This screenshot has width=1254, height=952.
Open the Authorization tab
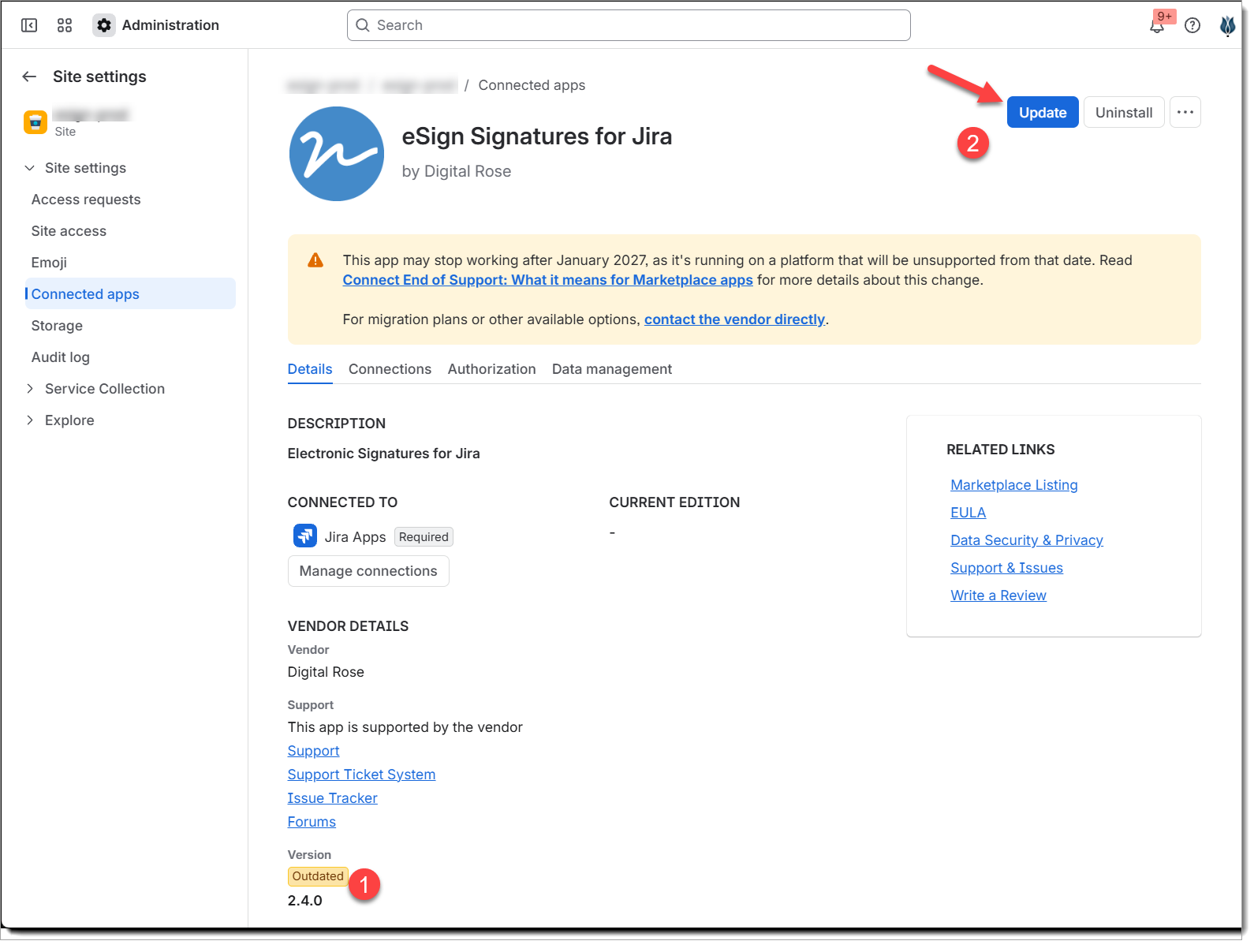point(491,369)
